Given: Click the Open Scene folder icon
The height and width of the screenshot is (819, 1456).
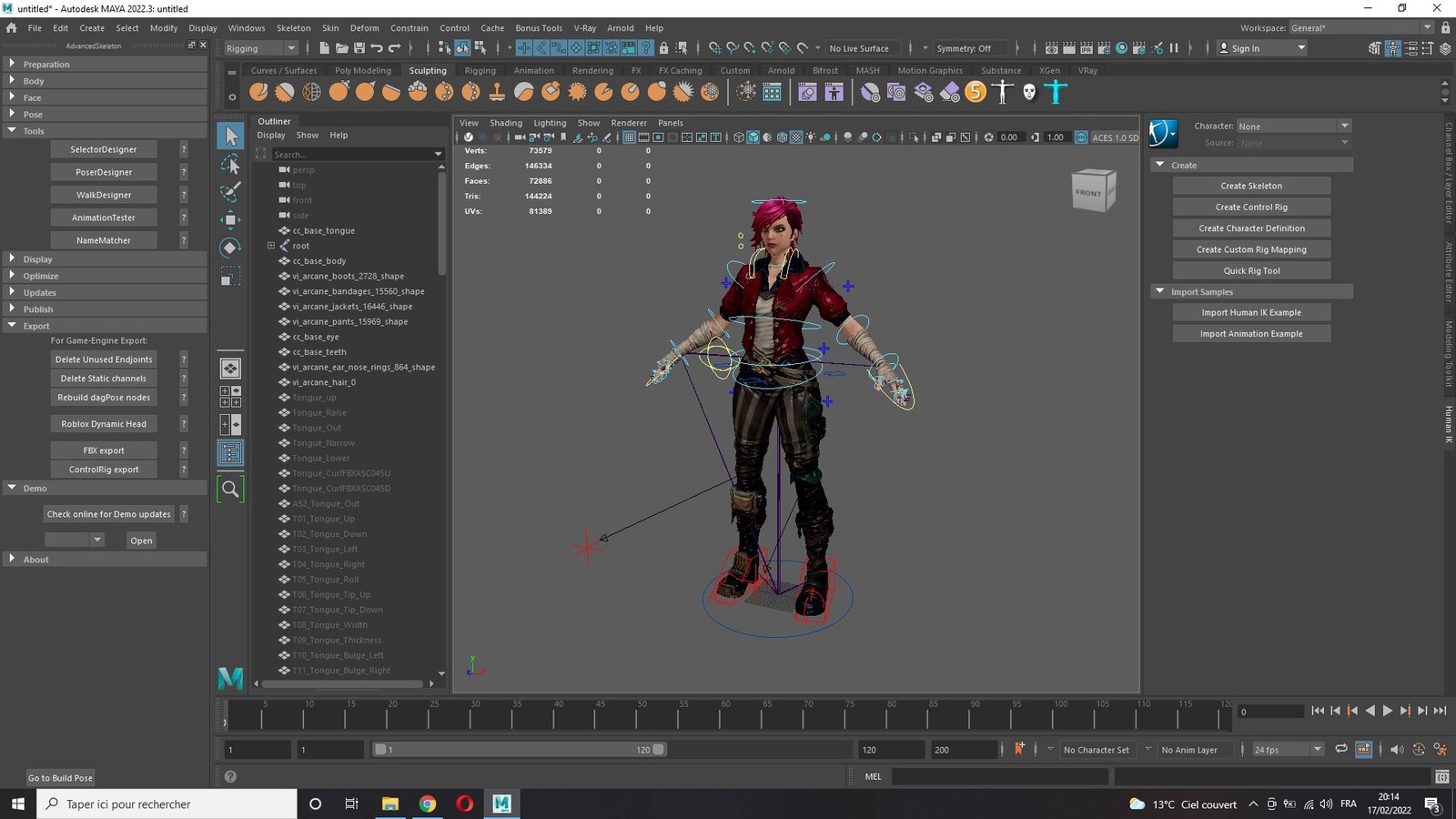Looking at the screenshot, I should click(x=342, y=48).
